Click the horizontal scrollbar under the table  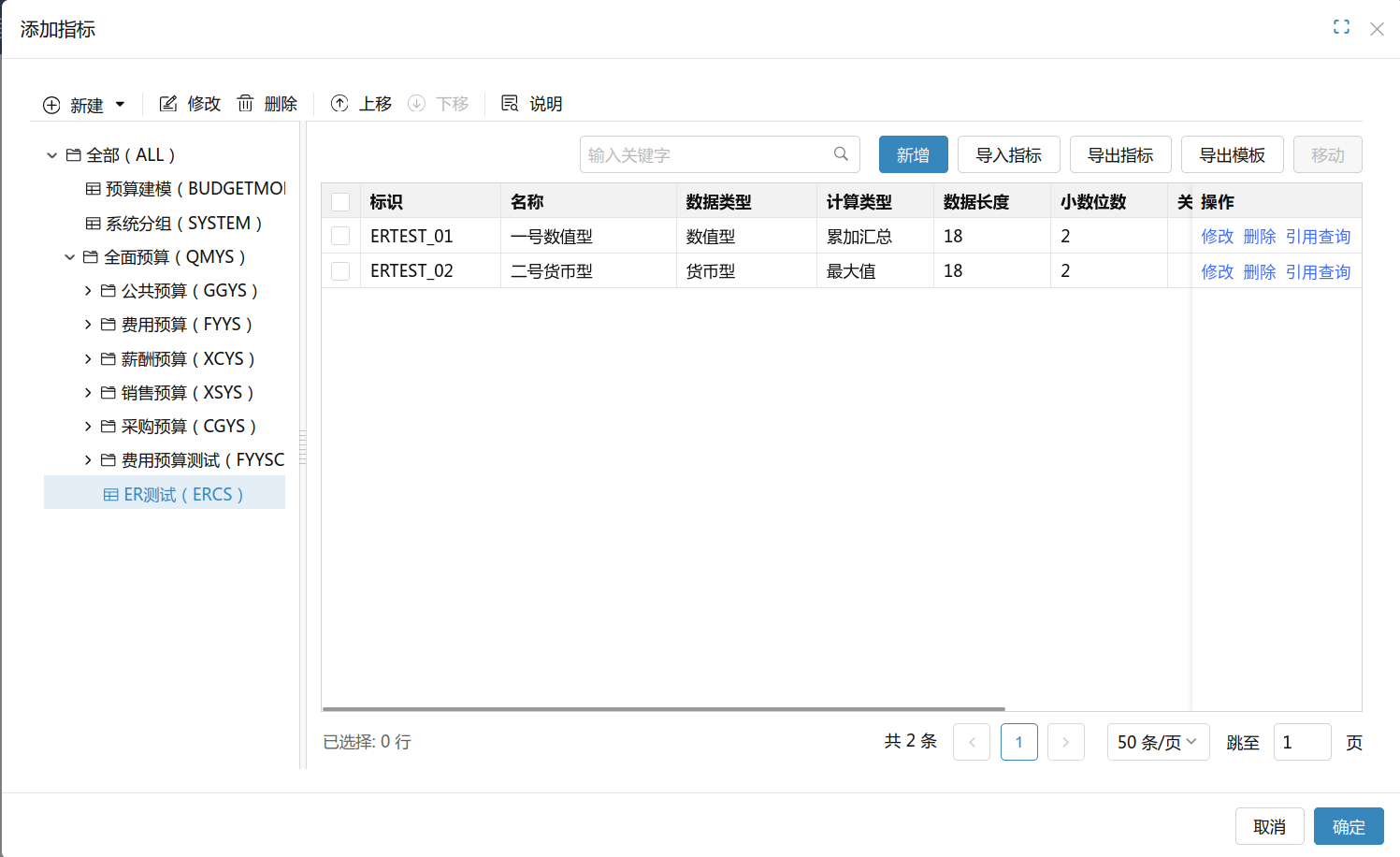click(663, 709)
